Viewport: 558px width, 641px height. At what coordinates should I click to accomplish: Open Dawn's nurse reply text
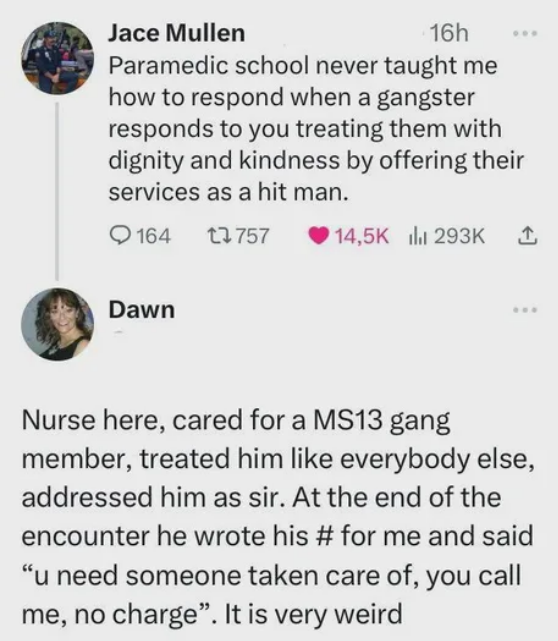pyautogui.click(x=278, y=517)
